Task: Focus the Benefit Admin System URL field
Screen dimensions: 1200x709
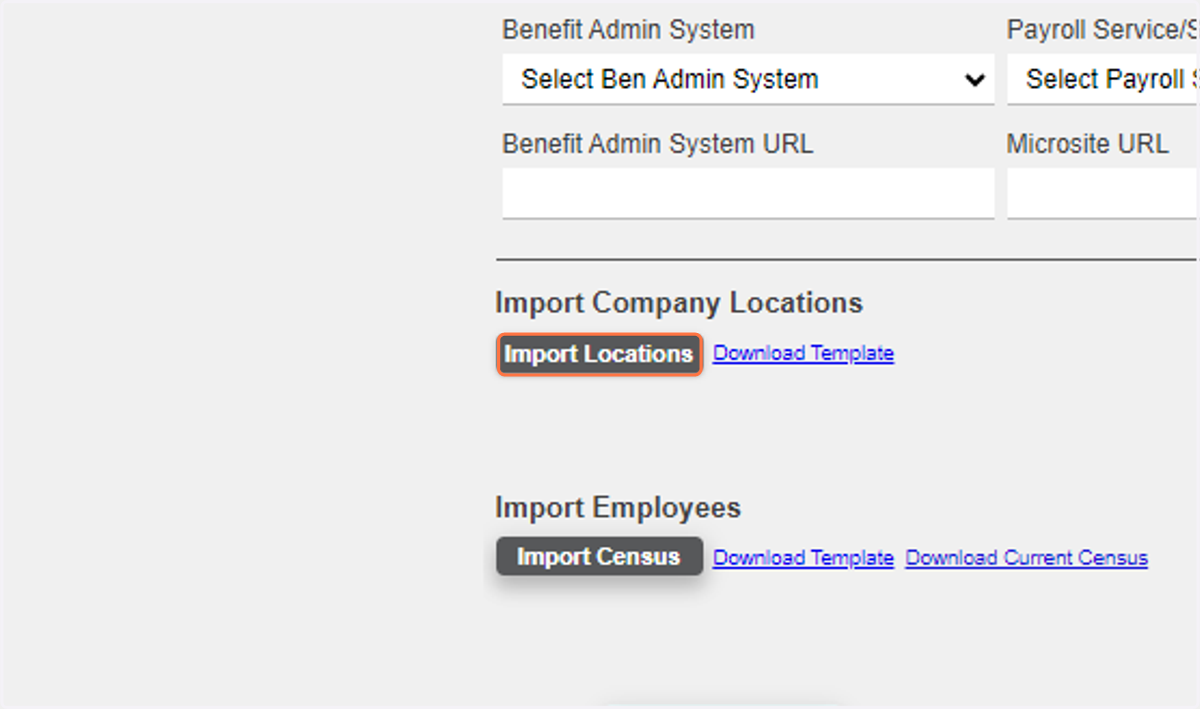Action: pyautogui.click(x=748, y=193)
